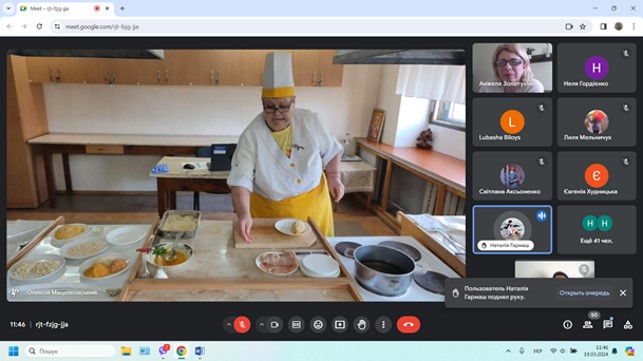Go forward with browser forward arrow
The height and width of the screenshot is (361, 643).
tap(24, 27)
